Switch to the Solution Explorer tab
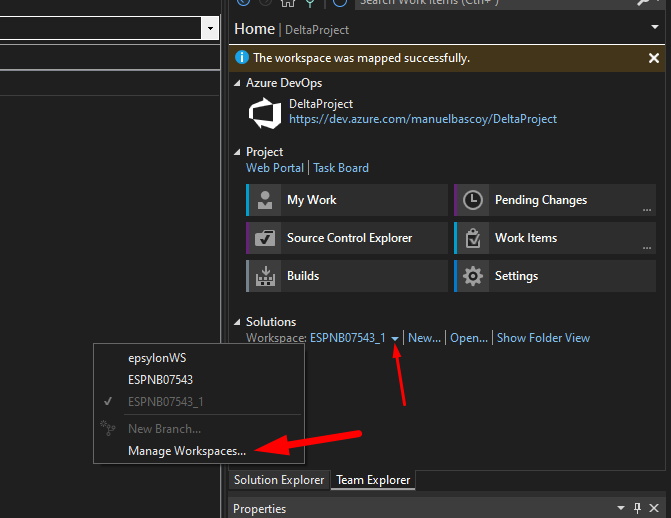 pyautogui.click(x=279, y=480)
